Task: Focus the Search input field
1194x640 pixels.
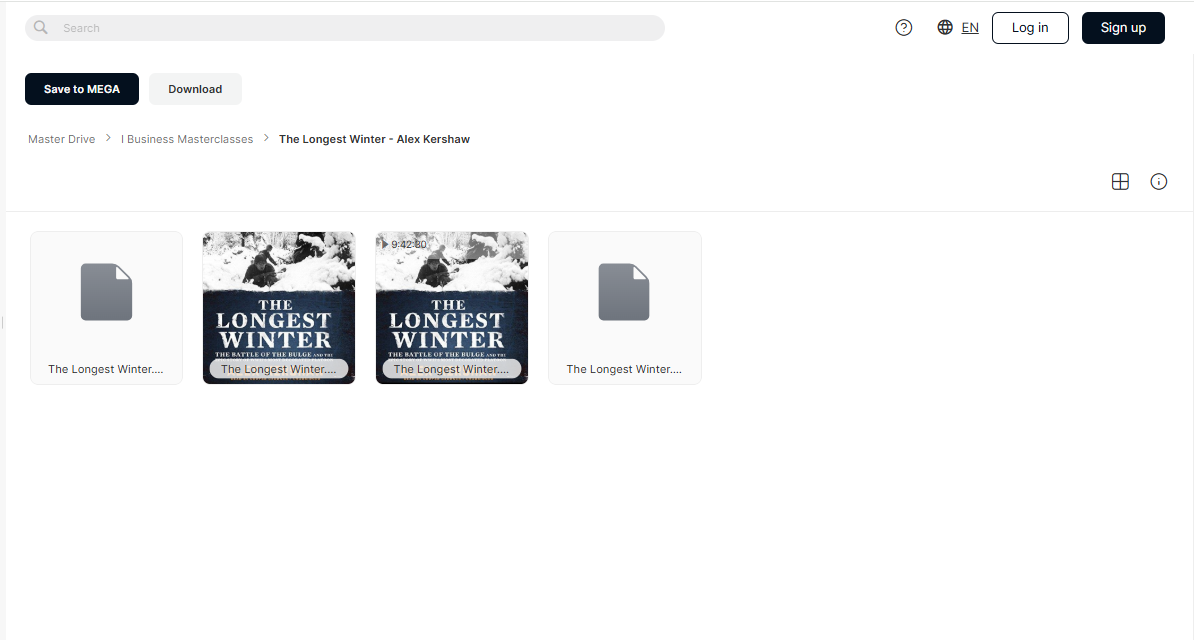Action: point(344,28)
